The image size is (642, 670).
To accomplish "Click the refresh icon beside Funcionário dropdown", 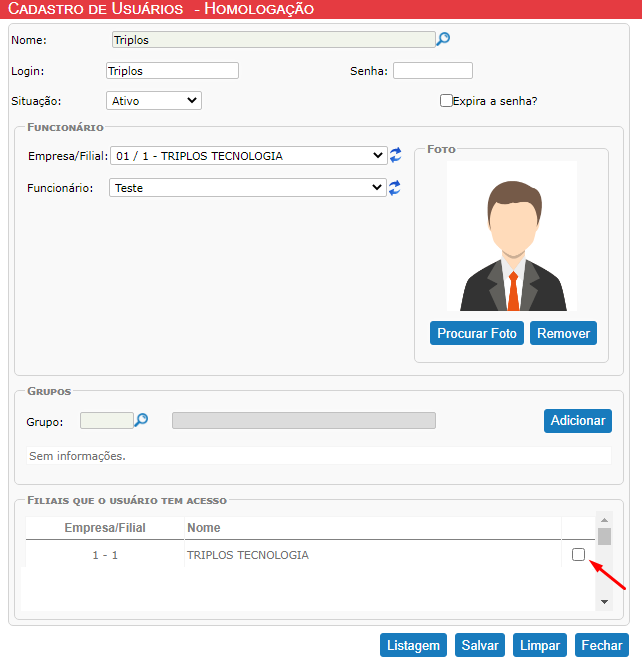I will click(395, 188).
